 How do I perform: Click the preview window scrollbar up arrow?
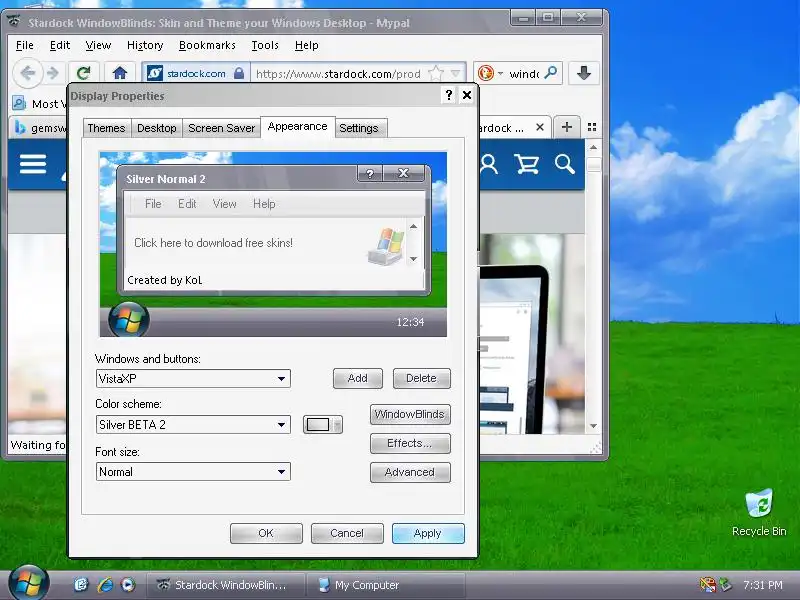(413, 226)
